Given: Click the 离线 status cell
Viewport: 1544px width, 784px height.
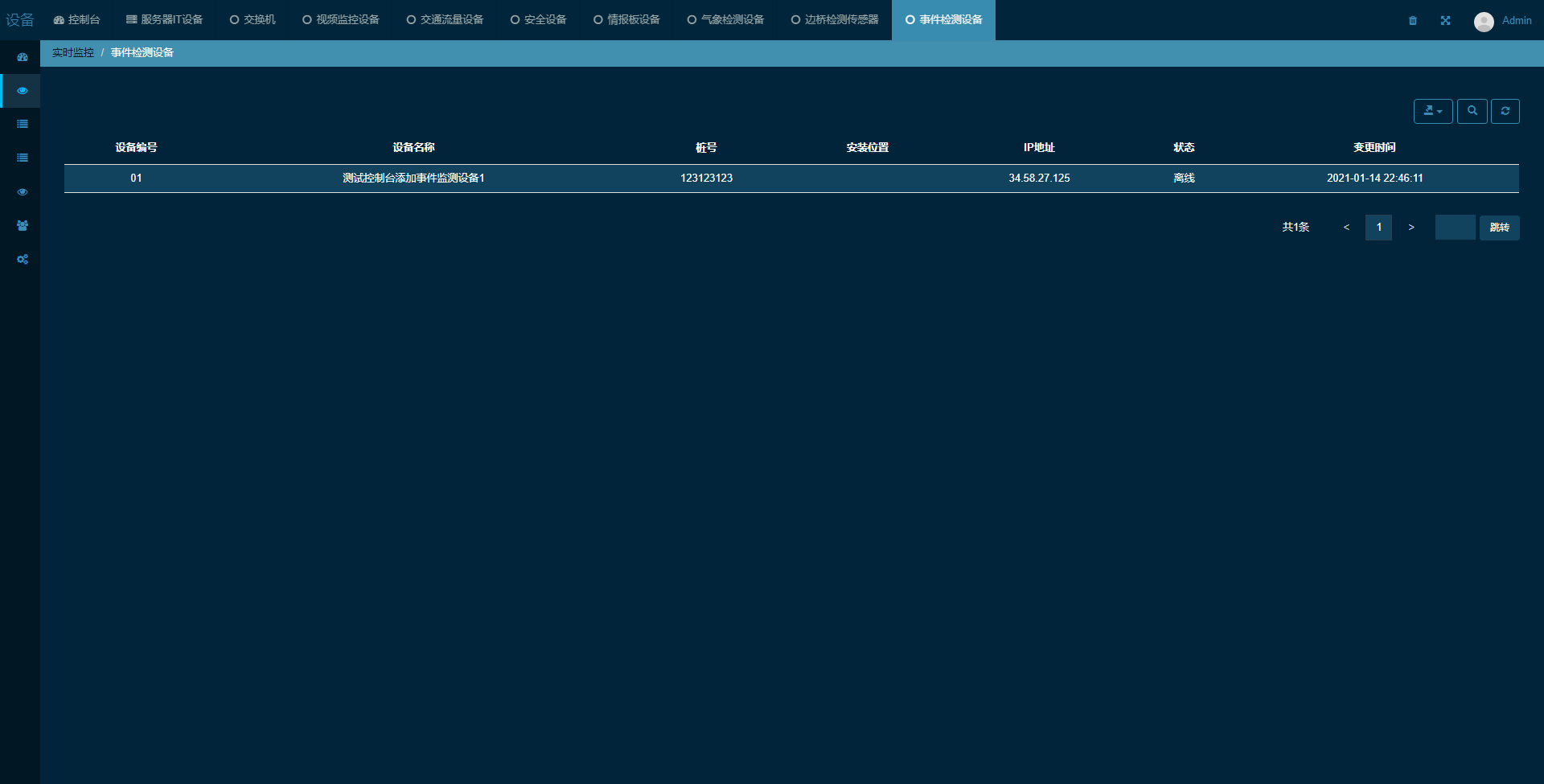Looking at the screenshot, I should (x=1184, y=179).
